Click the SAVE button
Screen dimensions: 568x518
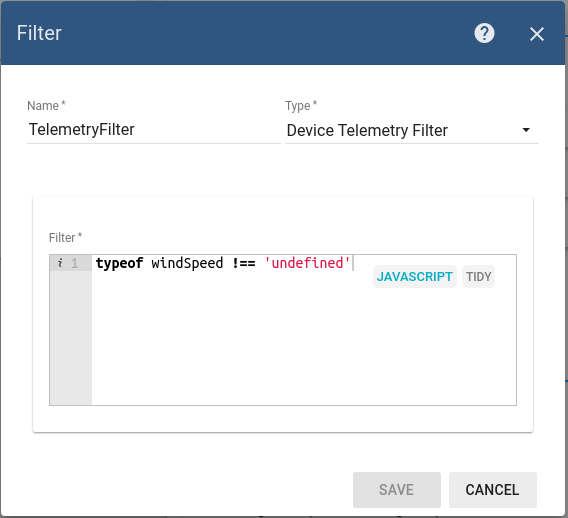[397, 490]
